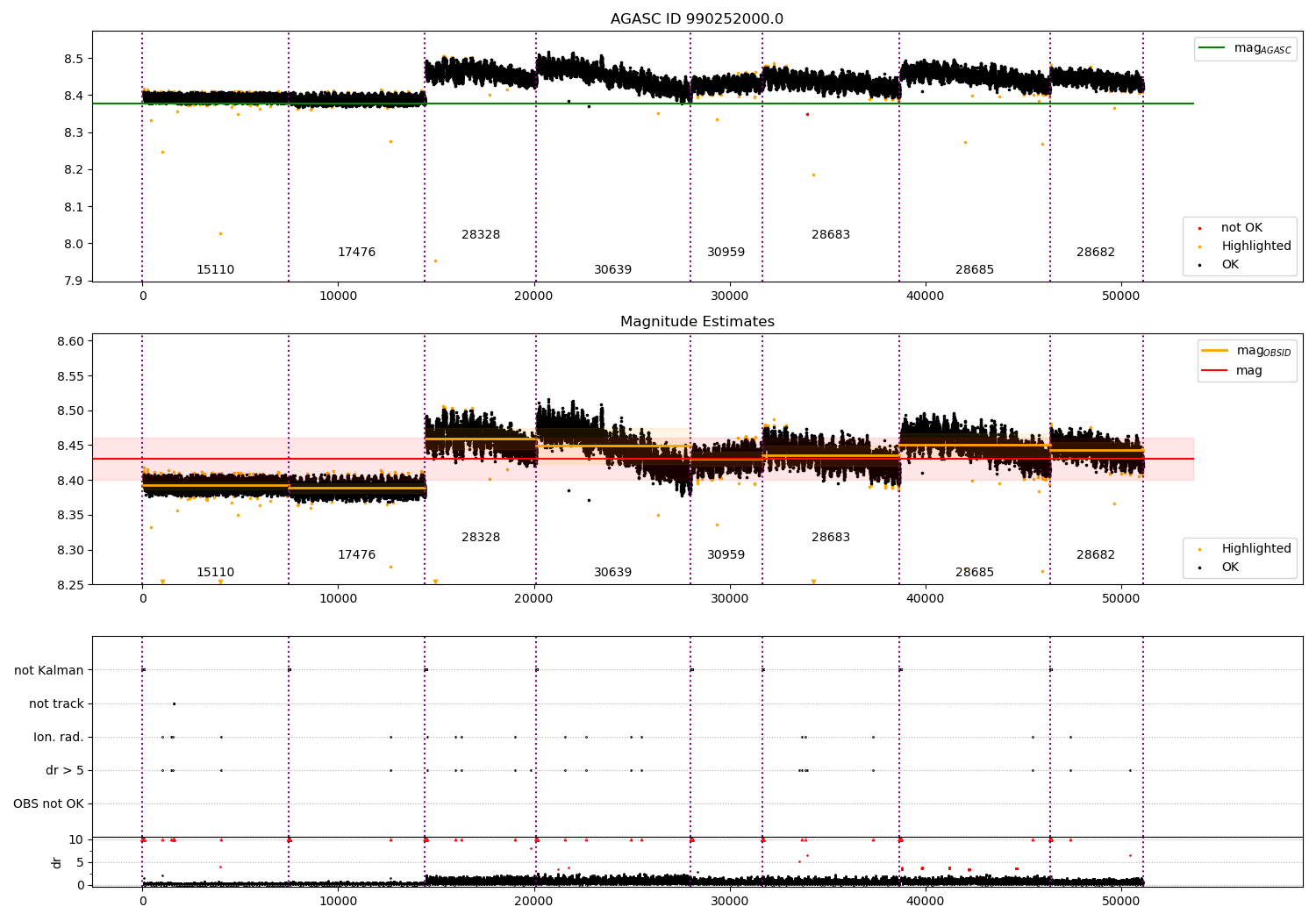Viewport: 1316px width, 921px height.
Task: Click dr axis tick 5 on bottom plot
Action: (81, 863)
